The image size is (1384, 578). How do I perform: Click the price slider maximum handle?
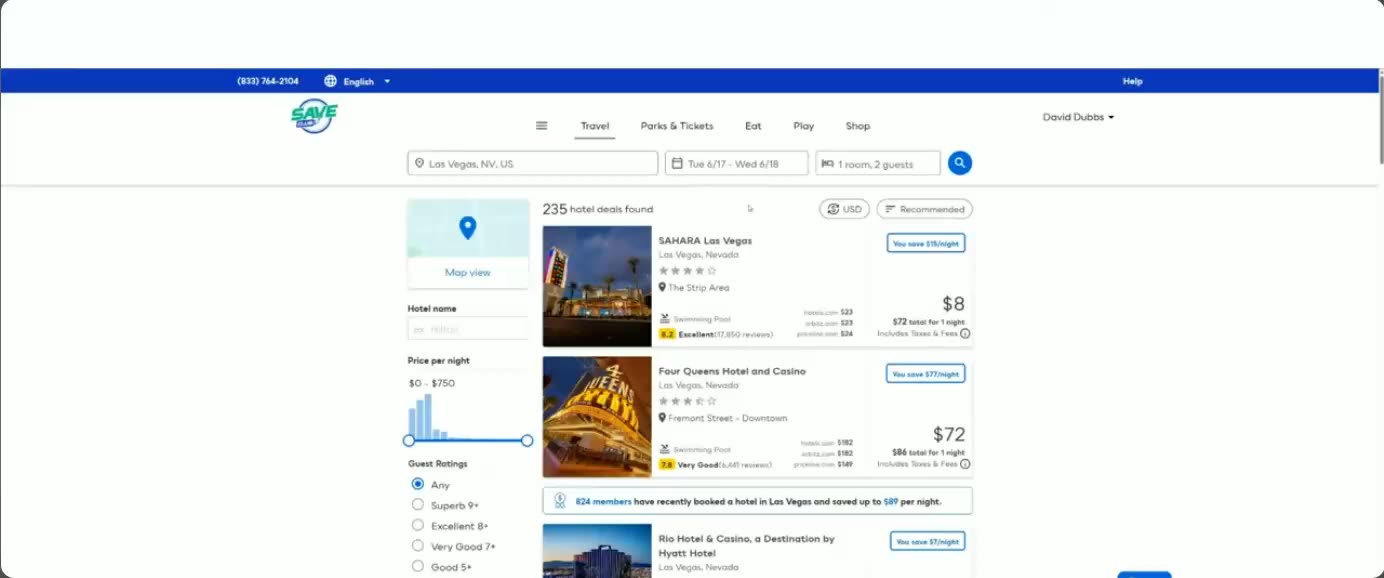coord(527,440)
